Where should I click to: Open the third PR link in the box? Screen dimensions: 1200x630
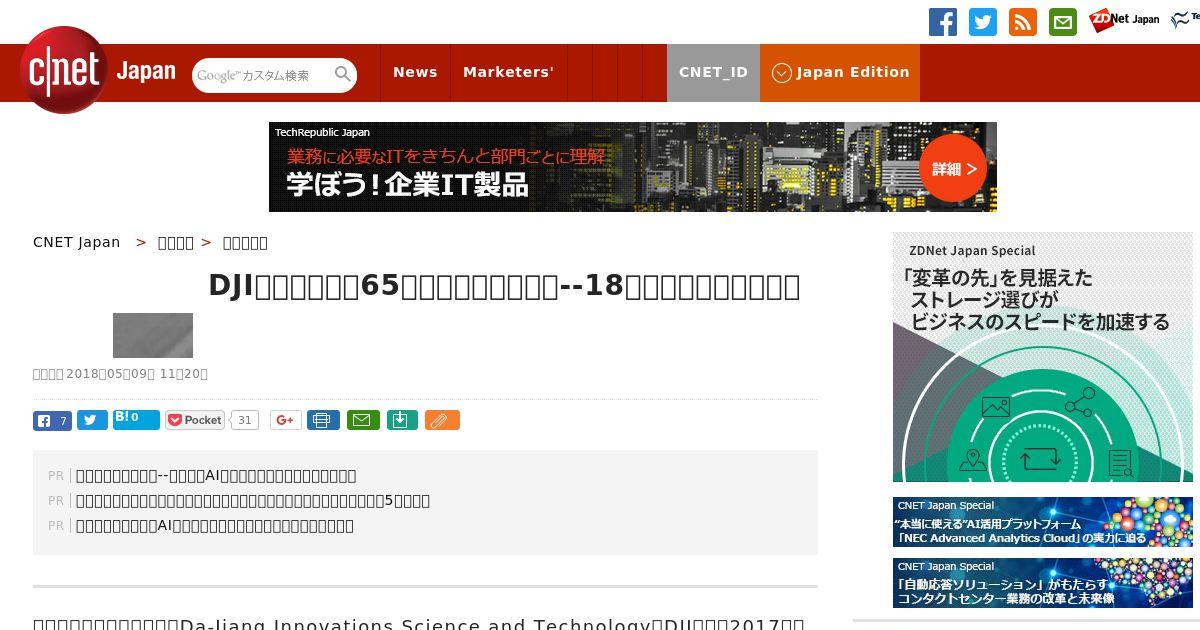215,526
